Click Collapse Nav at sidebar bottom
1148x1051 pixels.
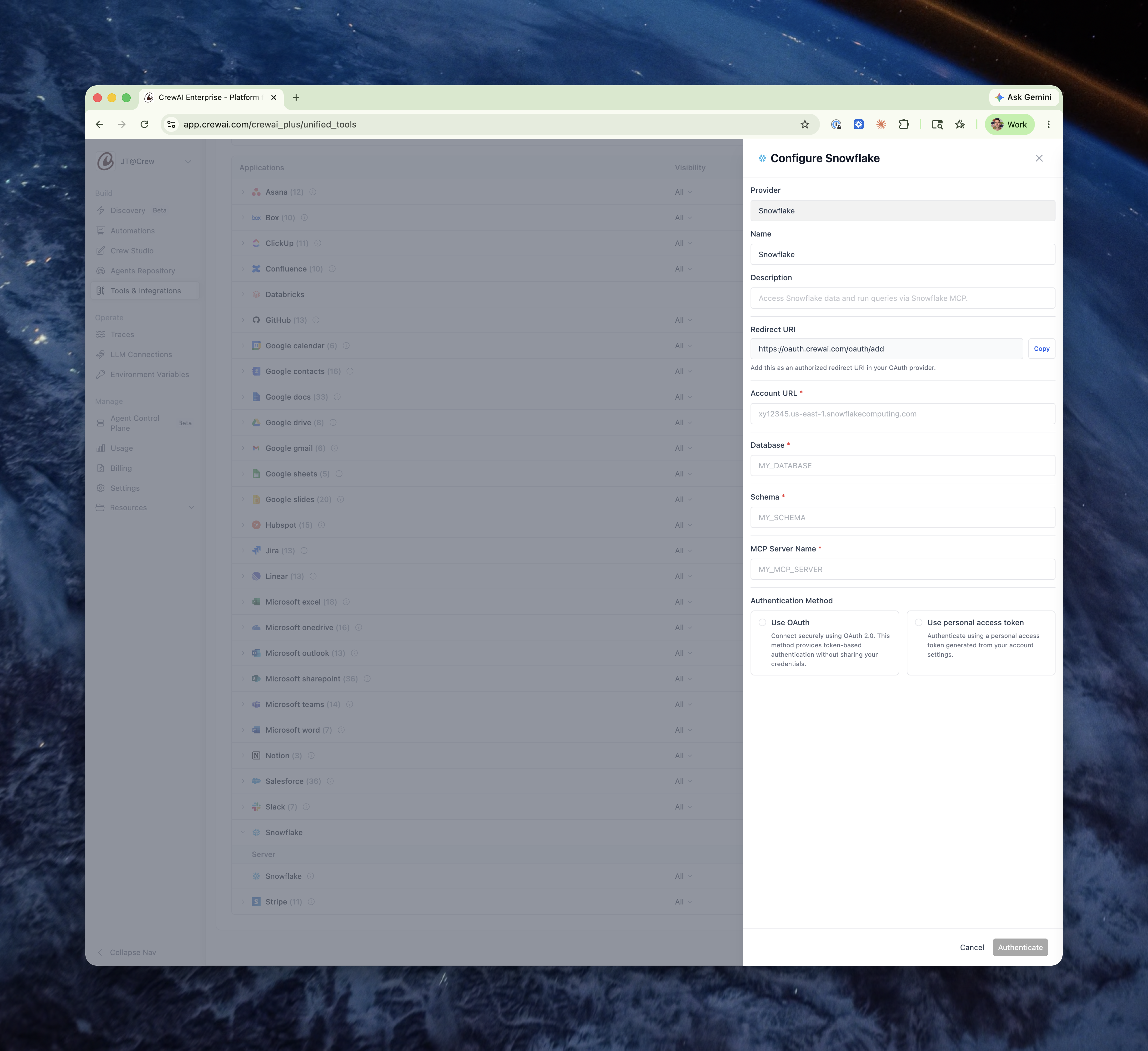point(127,952)
